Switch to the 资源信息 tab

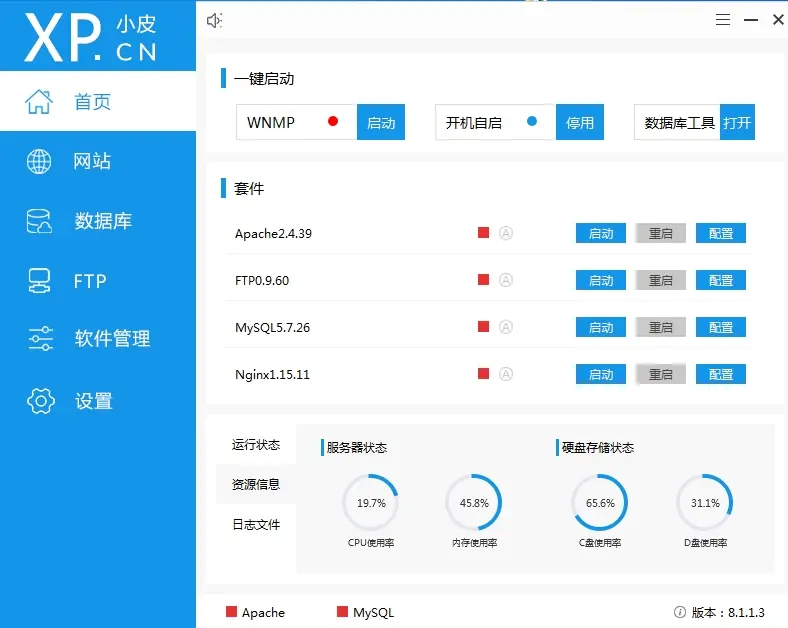pyautogui.click(x=256, y=484)
